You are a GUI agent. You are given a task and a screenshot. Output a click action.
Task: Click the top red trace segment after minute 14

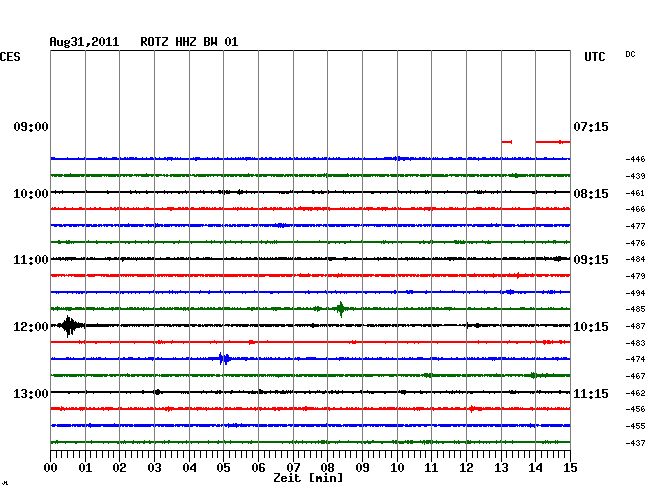(553, 142)
